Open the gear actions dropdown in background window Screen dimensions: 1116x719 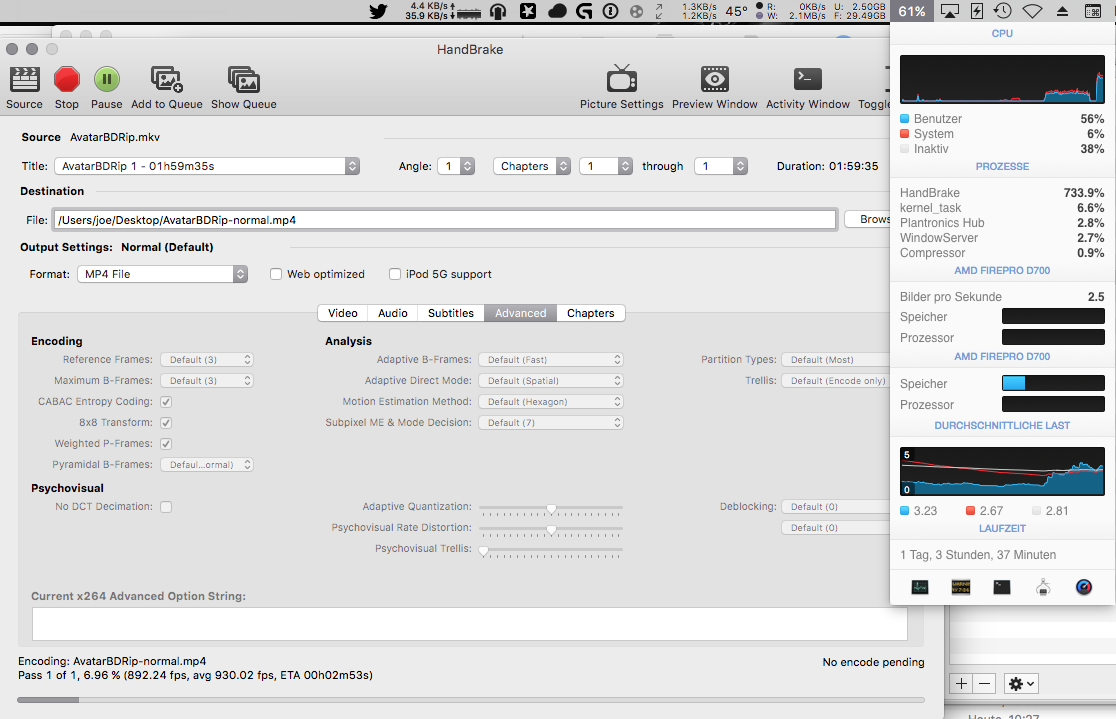click(1021, 683)
